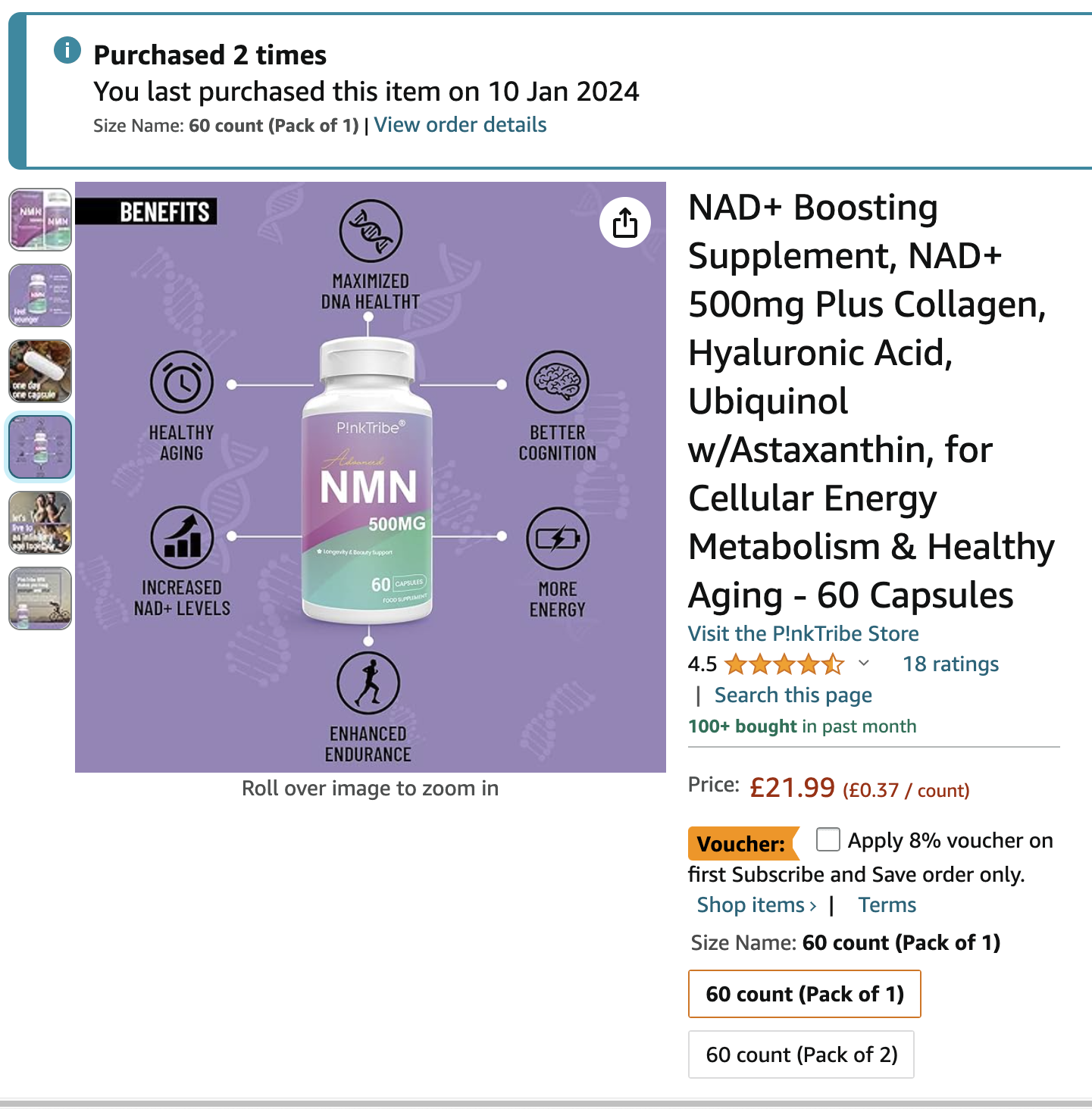Viewport: 1092px width, 1109px height.
Task: Click the brain Better Cognition icon
Action: pyautogui.click(x=557, y=382)
